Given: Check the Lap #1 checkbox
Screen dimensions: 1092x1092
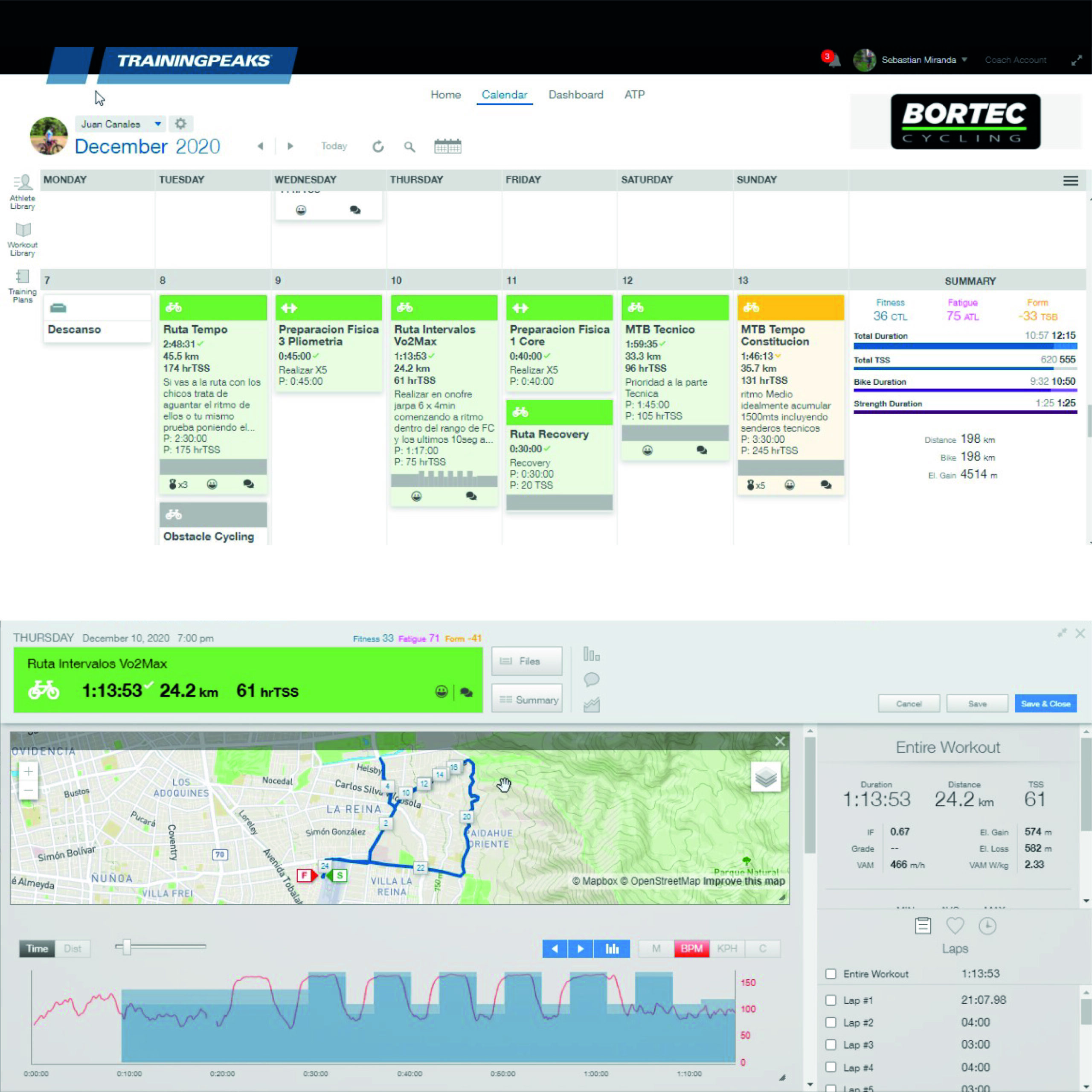Looking at the screenshot, I should [x=831, y=1000].
